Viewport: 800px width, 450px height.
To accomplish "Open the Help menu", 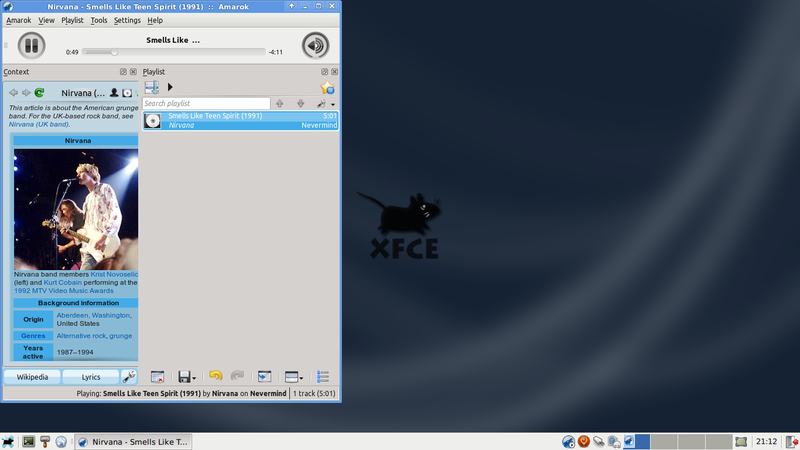I will click(155, 20).
